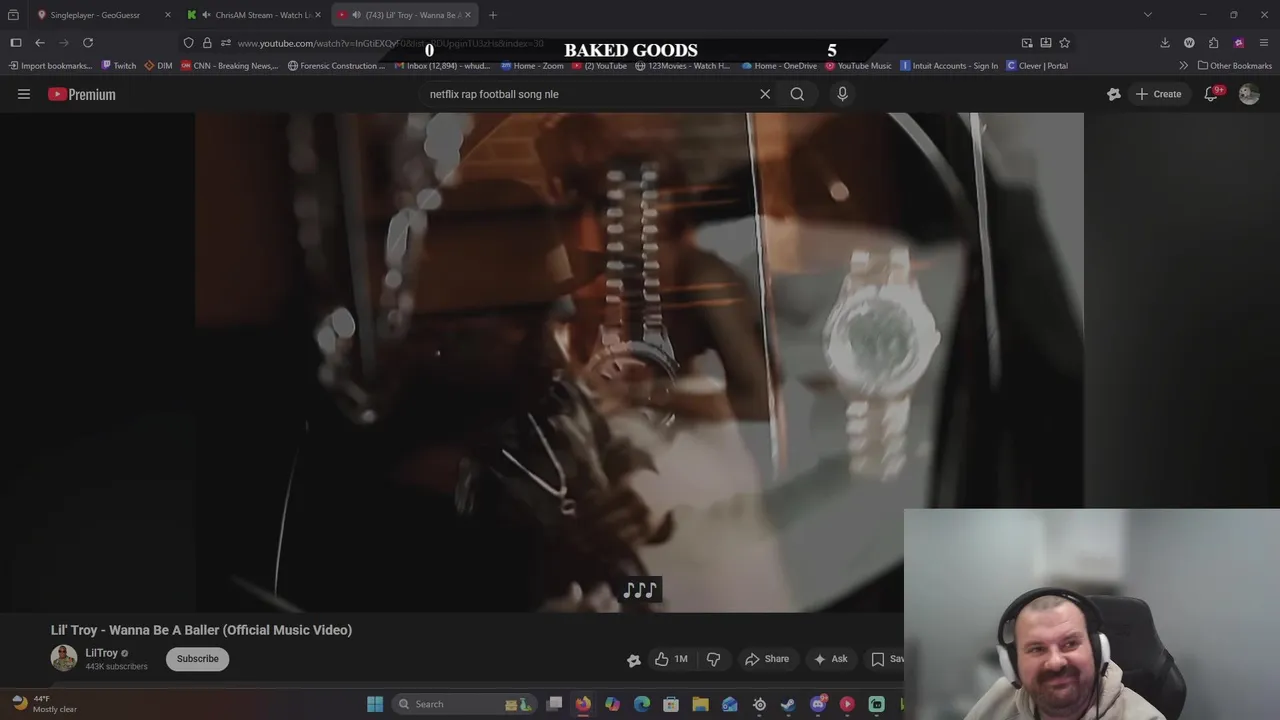Open YouTube notifications bell

click(1211, 94)
